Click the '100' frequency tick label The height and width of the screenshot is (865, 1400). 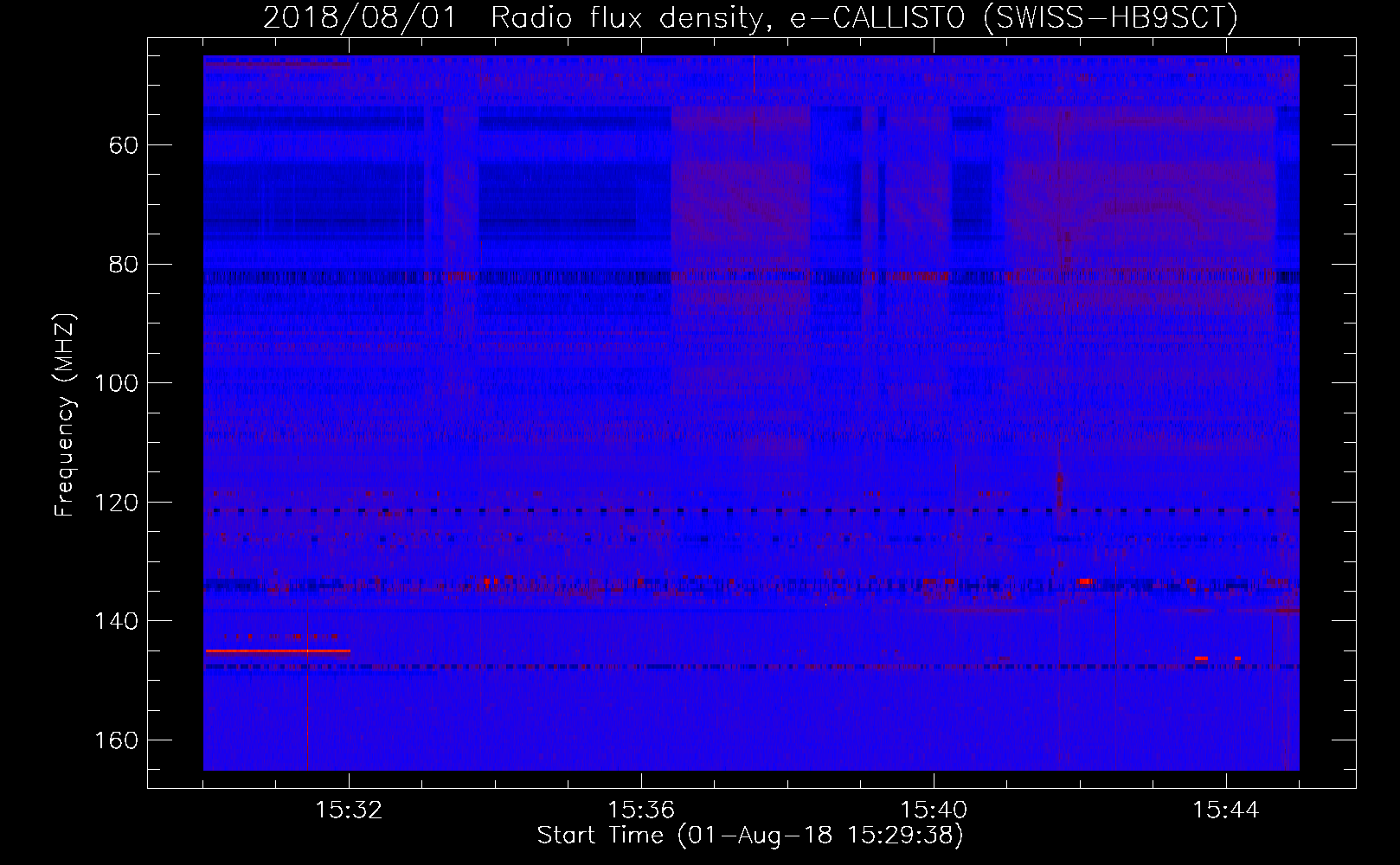tap(117, 383)
